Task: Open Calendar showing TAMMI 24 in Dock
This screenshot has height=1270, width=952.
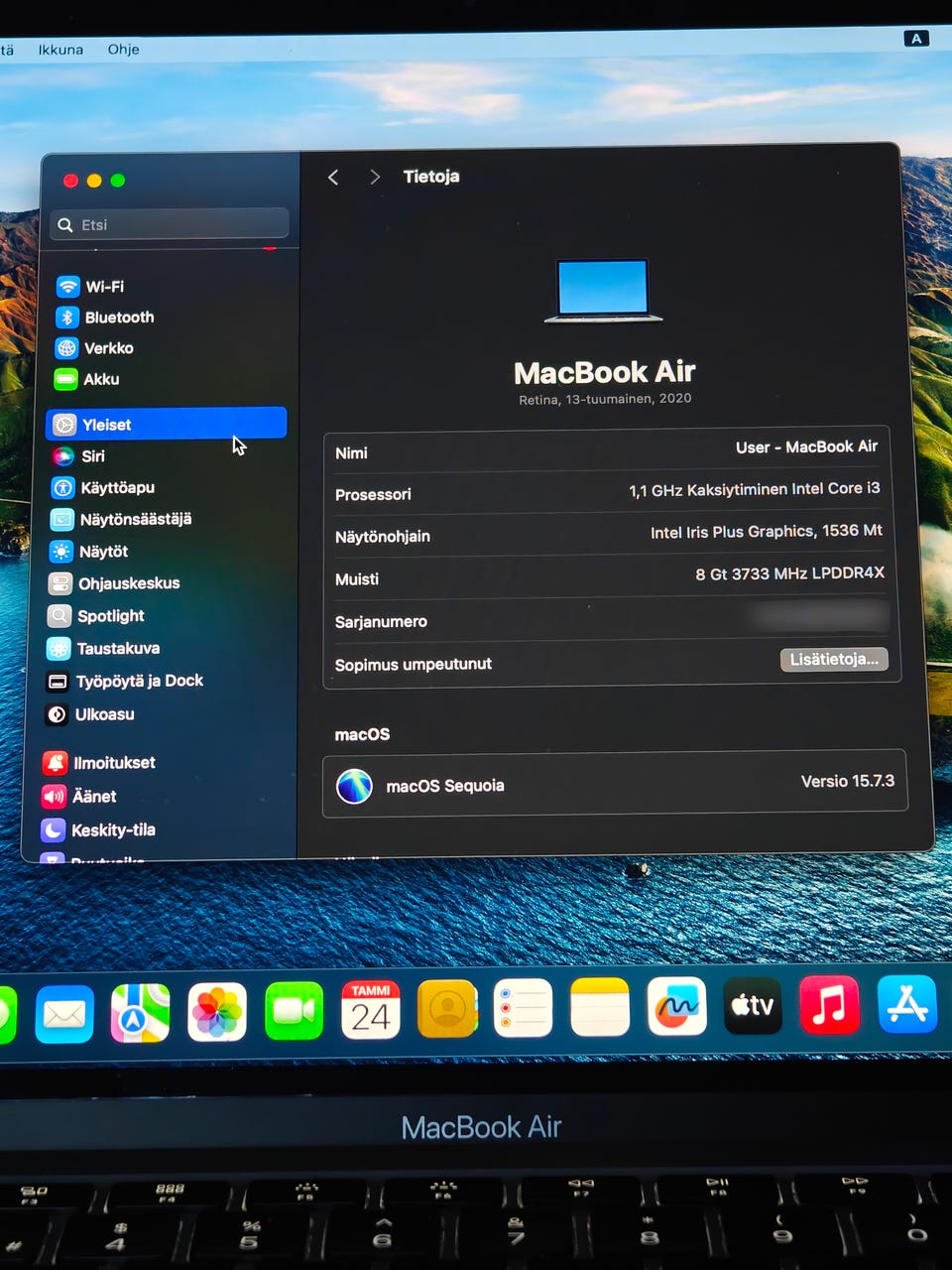Action: click(x=371, y=1010)
